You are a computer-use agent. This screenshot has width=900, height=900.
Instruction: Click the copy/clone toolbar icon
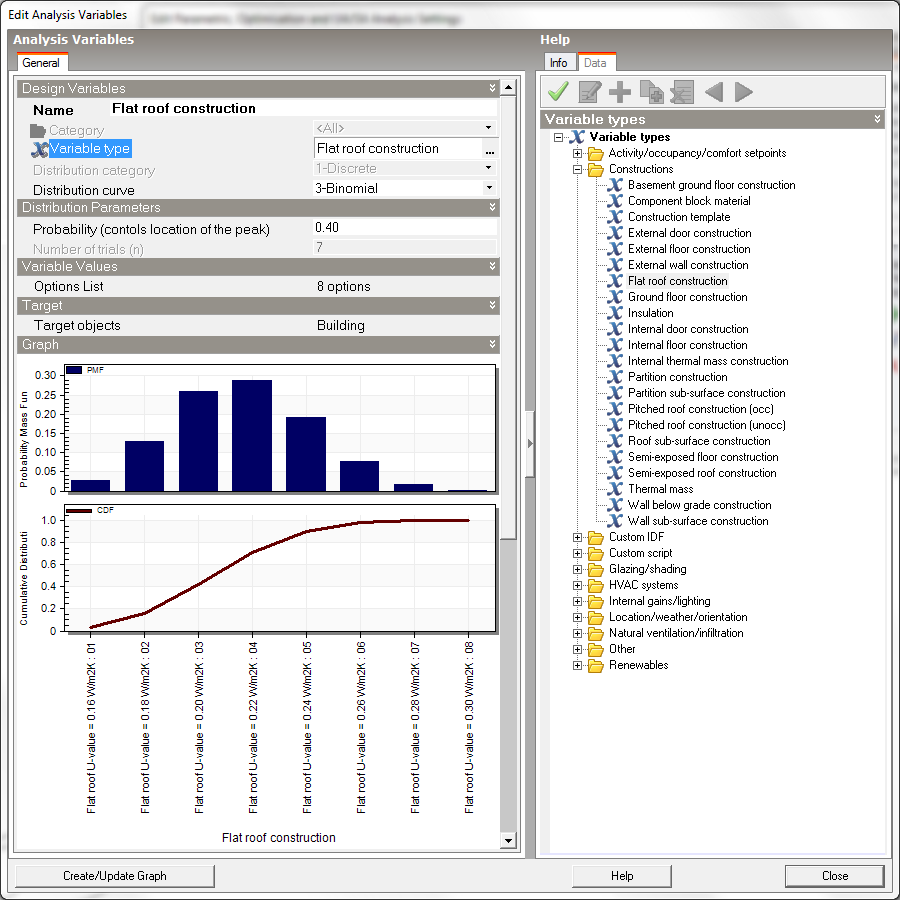coord(651,93)
